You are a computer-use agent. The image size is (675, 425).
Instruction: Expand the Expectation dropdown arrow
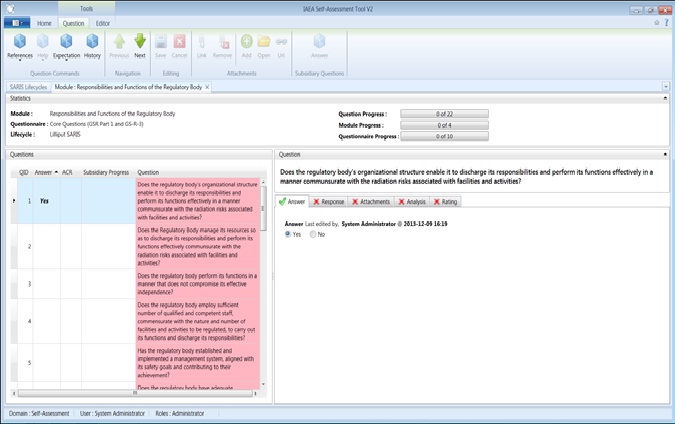tap(66, 60)
